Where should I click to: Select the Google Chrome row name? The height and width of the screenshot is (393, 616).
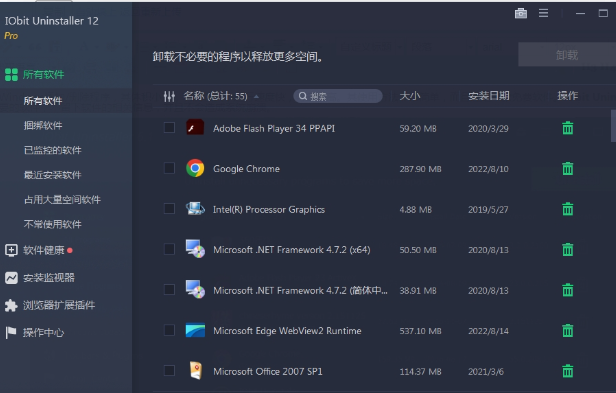point(246,169)
